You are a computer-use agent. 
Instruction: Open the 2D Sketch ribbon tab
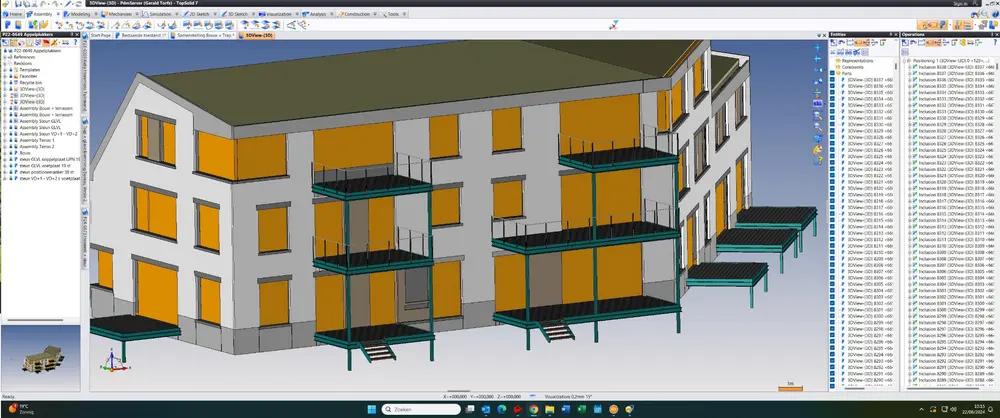199,14
